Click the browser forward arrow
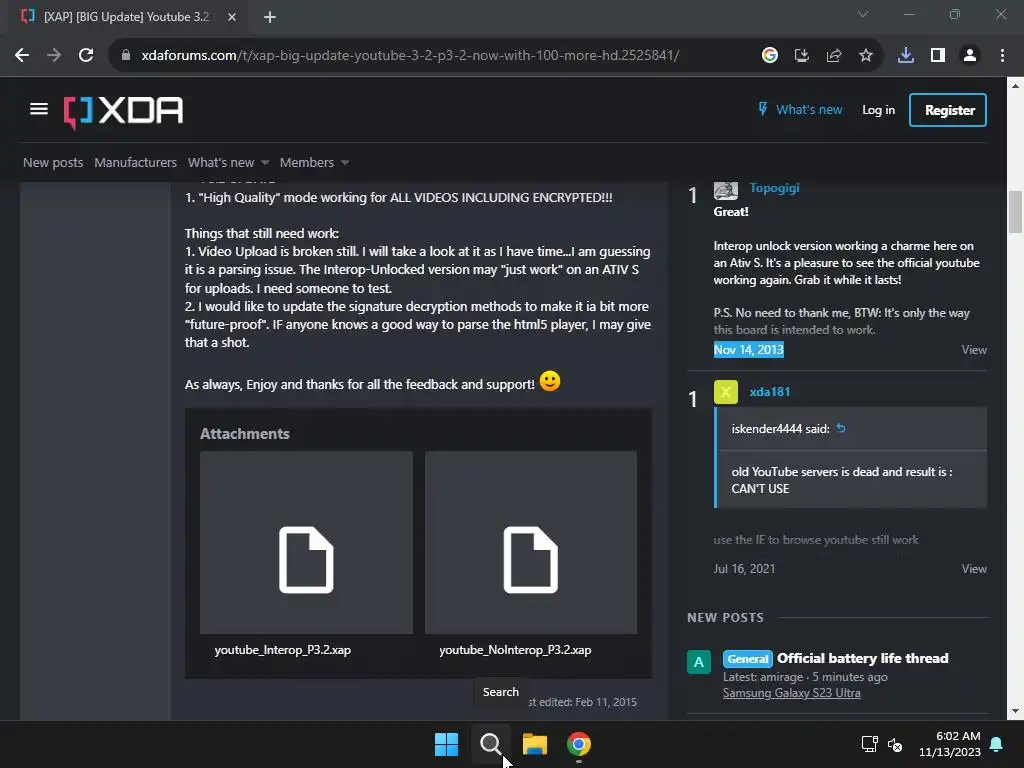The image size is (1024, 768). tap(54, 56)
